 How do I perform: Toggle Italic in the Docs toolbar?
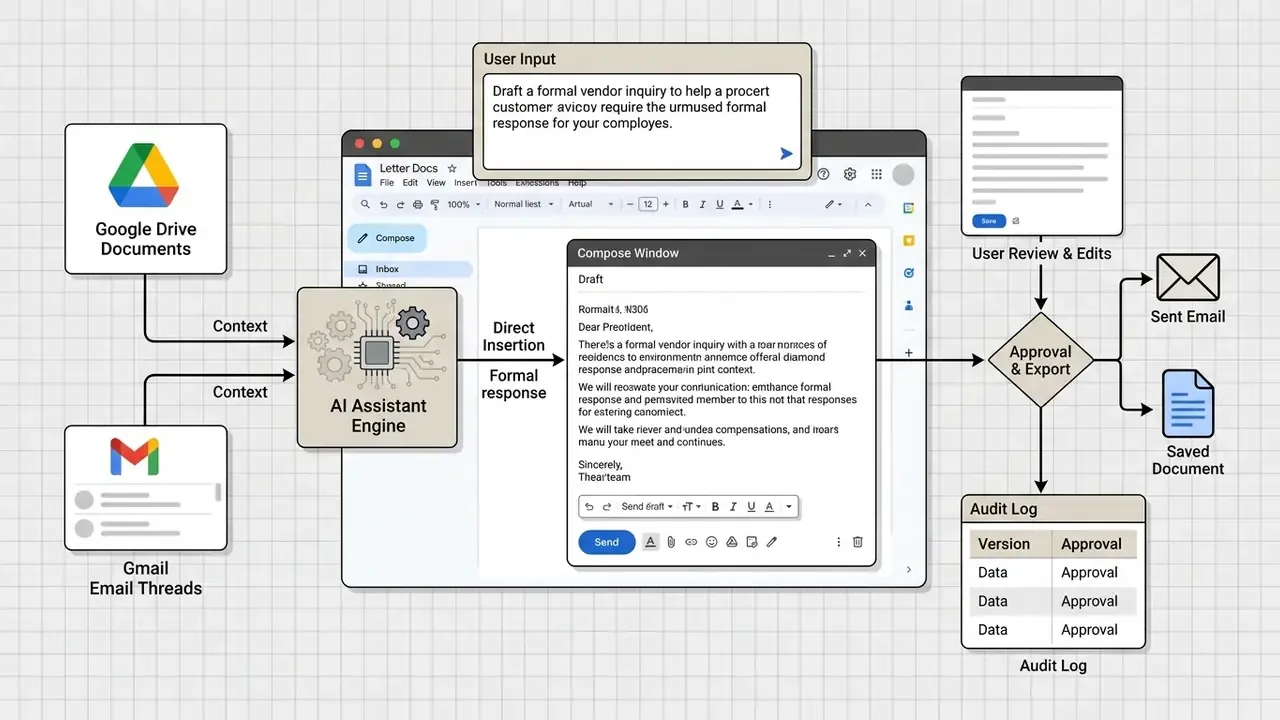pos(703,204)
